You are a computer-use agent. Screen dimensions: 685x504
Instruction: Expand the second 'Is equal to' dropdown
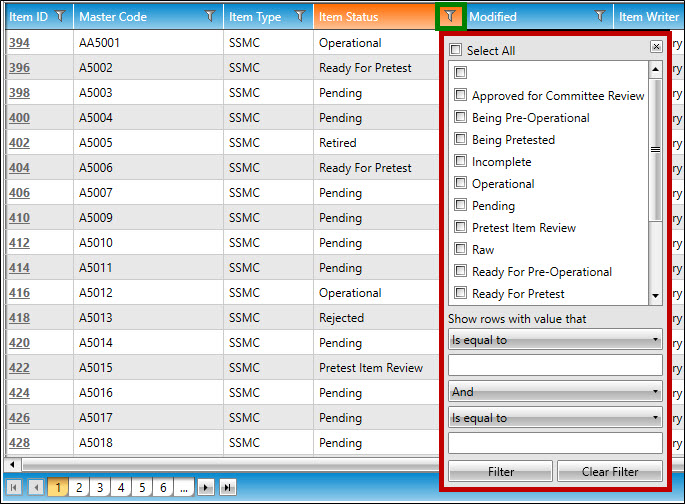[x=555, y=418]
